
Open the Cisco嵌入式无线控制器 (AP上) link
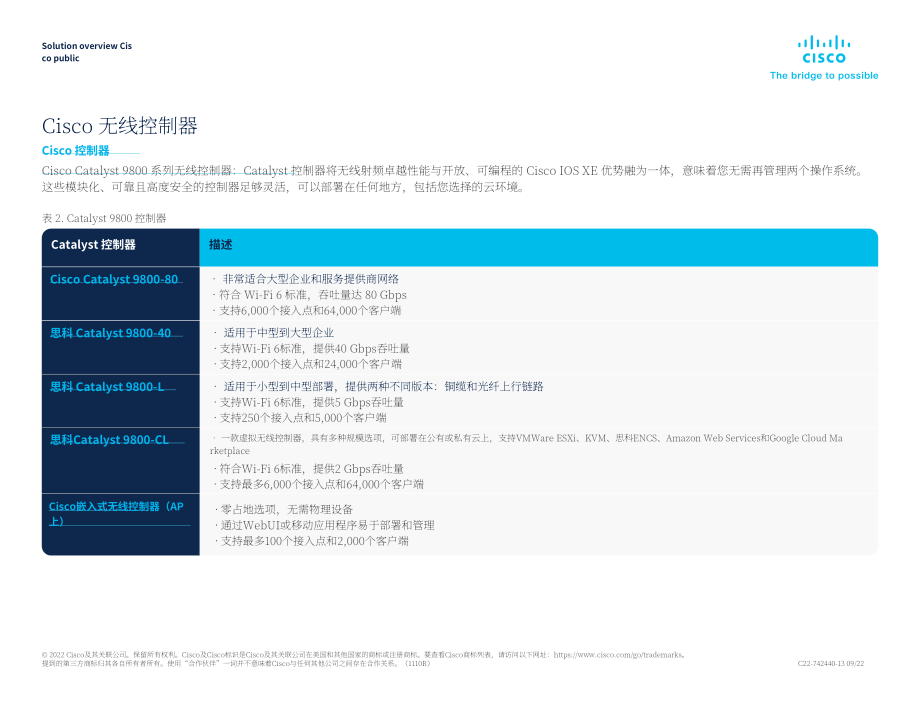coord(116,513)
